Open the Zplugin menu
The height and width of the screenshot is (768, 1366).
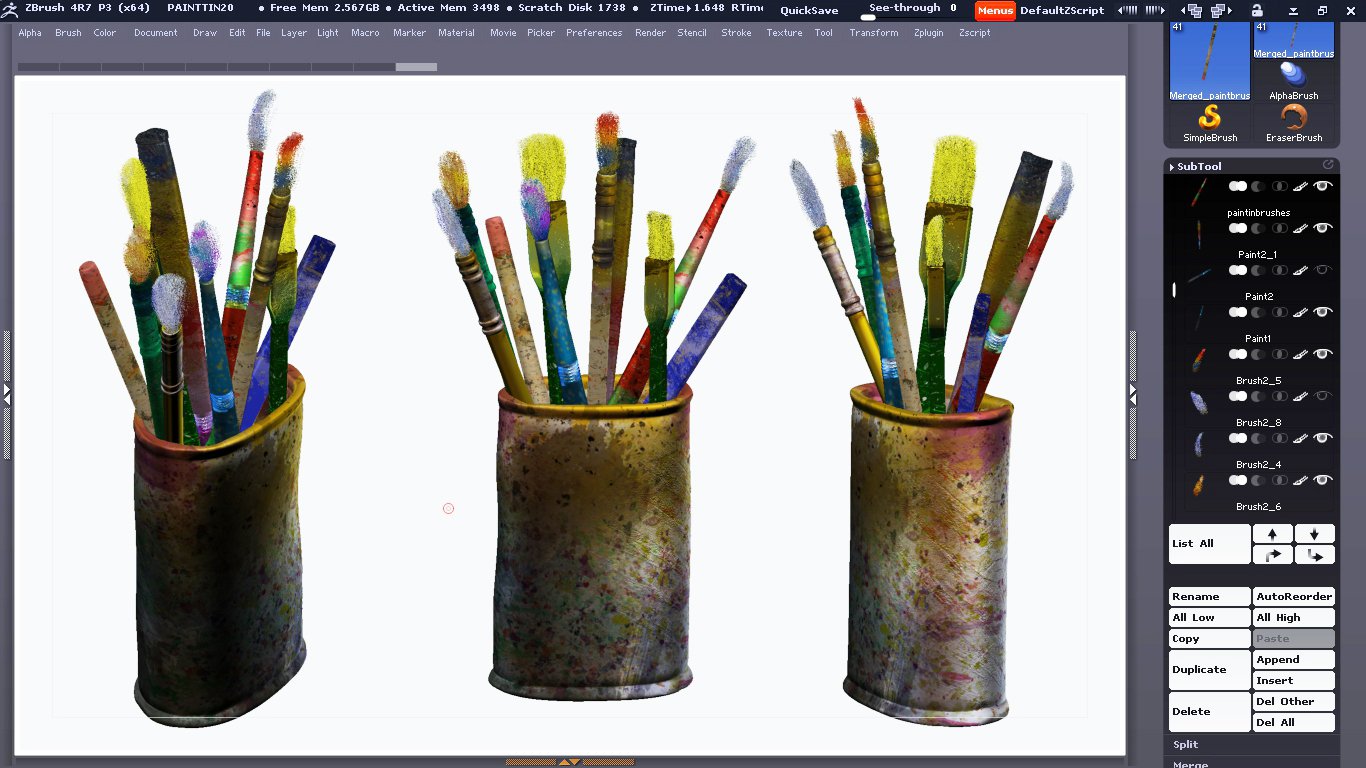coord(927,33)
